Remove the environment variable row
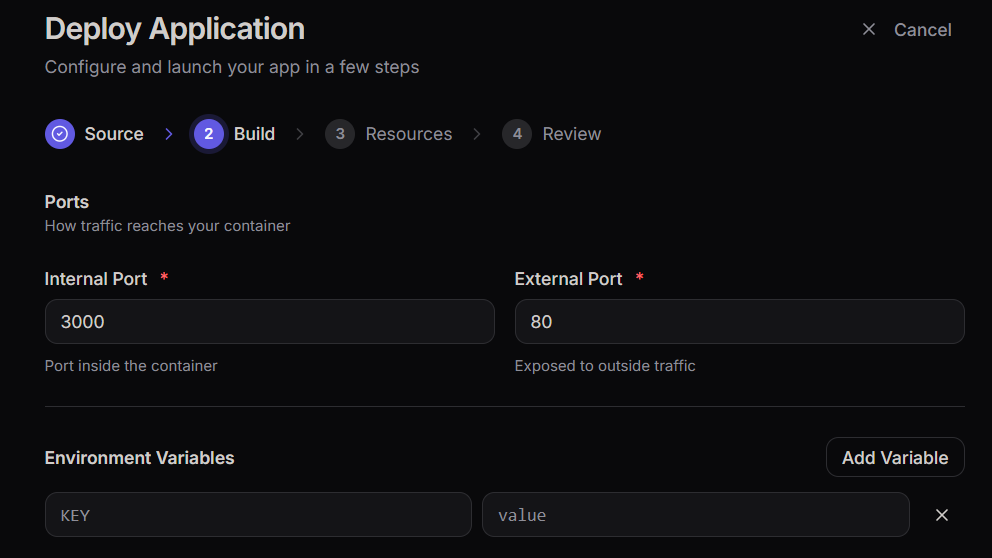Image resolution: width=992 pixels, height=558 pixels. tap(941, 515)
